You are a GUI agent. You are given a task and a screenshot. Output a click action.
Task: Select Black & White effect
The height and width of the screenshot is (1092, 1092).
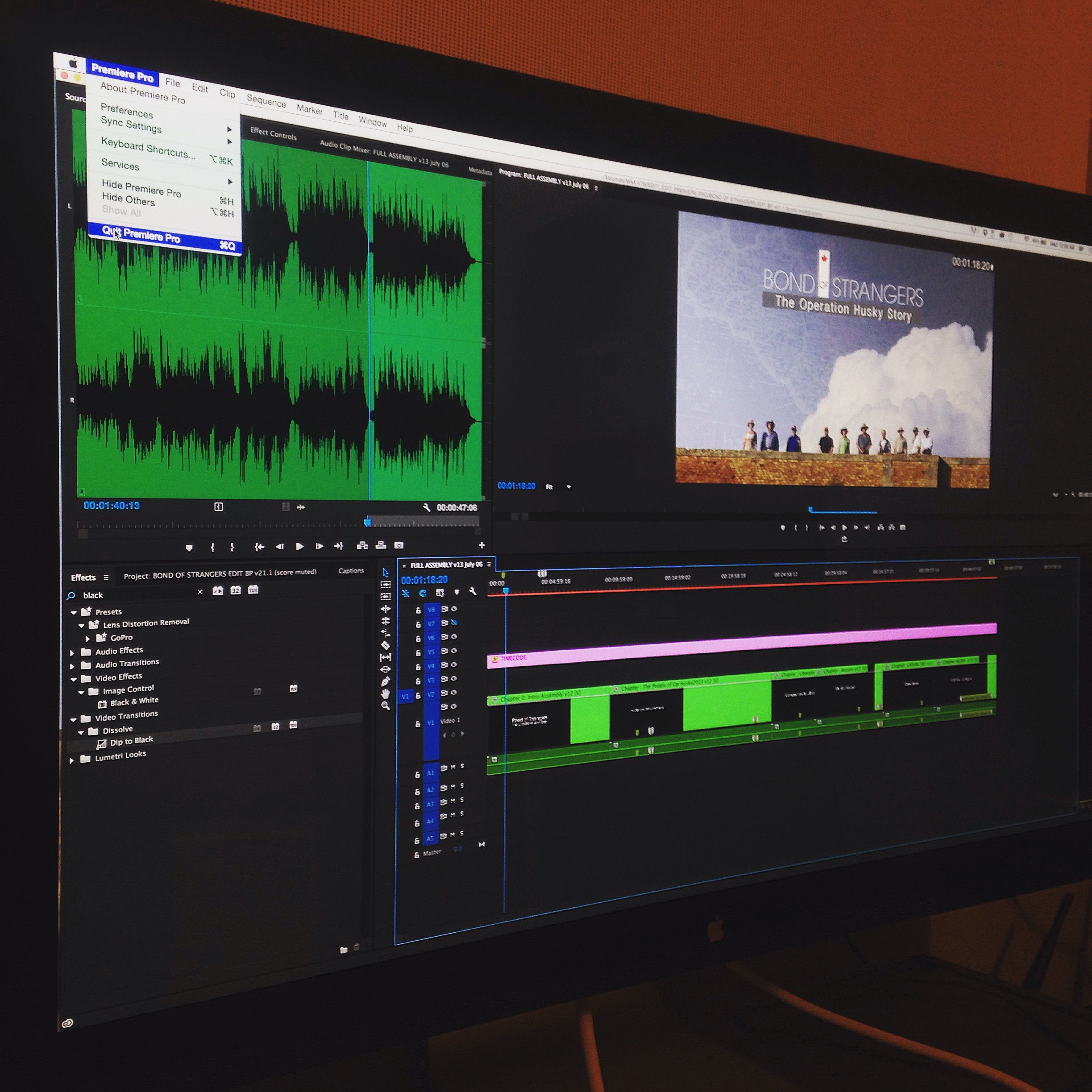[134, 702]
